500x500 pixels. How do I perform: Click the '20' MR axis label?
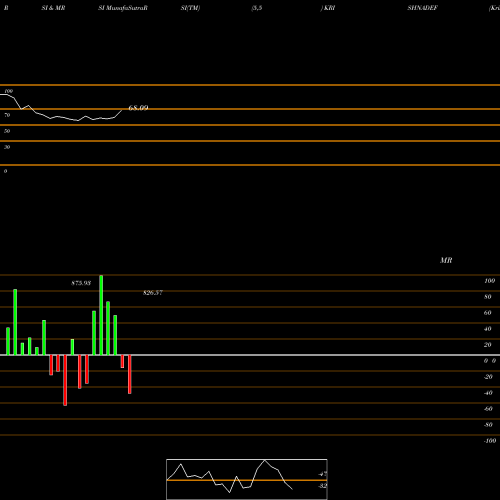488,345
